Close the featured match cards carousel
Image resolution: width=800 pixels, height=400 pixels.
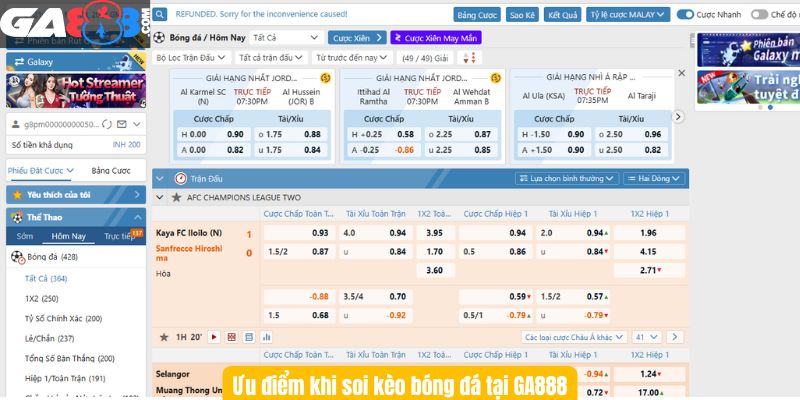tap(682, 73)
